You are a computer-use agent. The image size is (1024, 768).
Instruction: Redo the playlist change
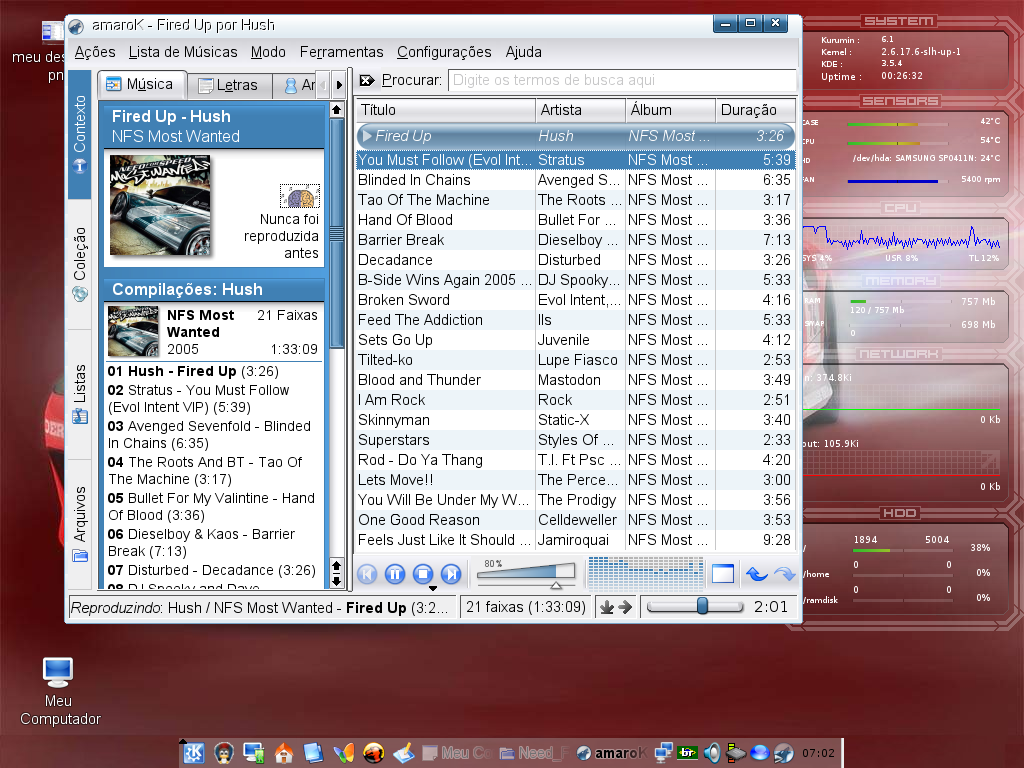[784, 574]
